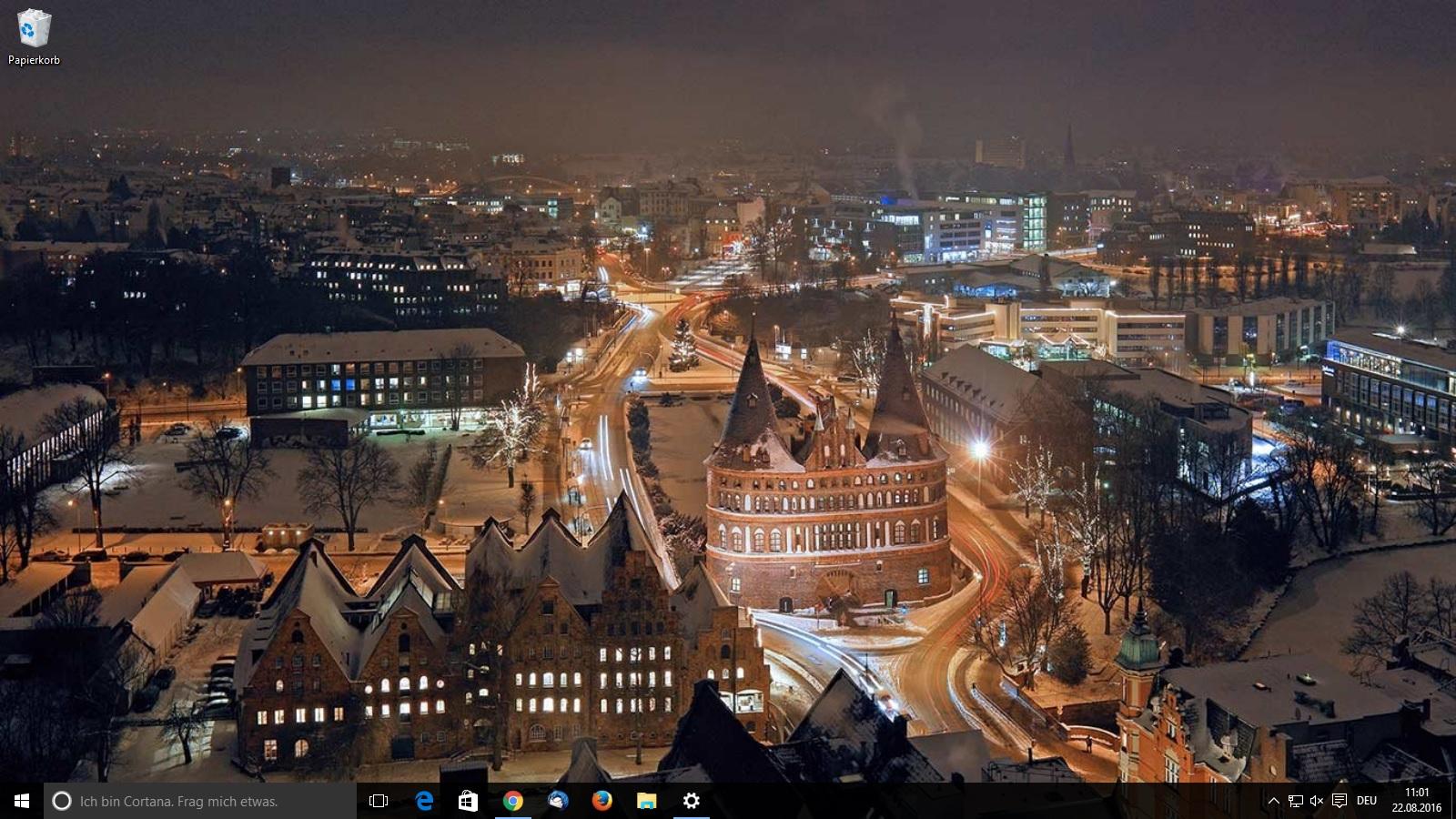Open the Windows Start menu

[x=22, y=801]
